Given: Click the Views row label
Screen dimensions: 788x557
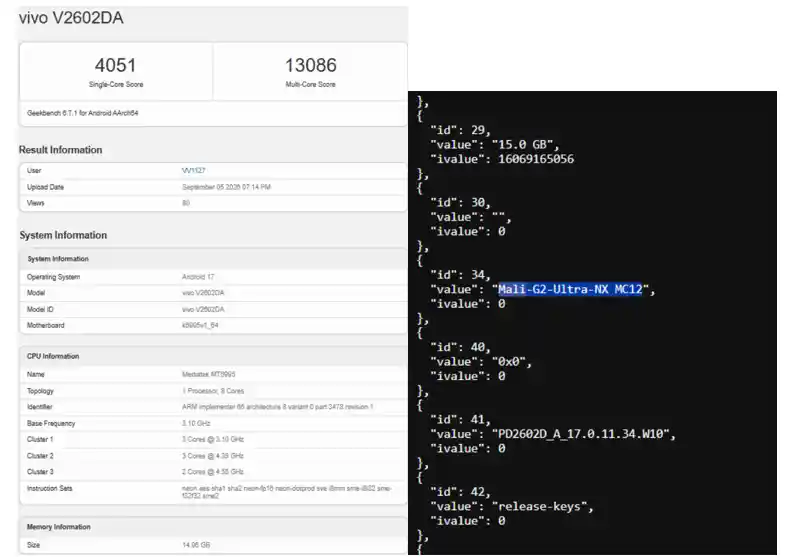Looking at the screenshot, I should click(35, 203).
